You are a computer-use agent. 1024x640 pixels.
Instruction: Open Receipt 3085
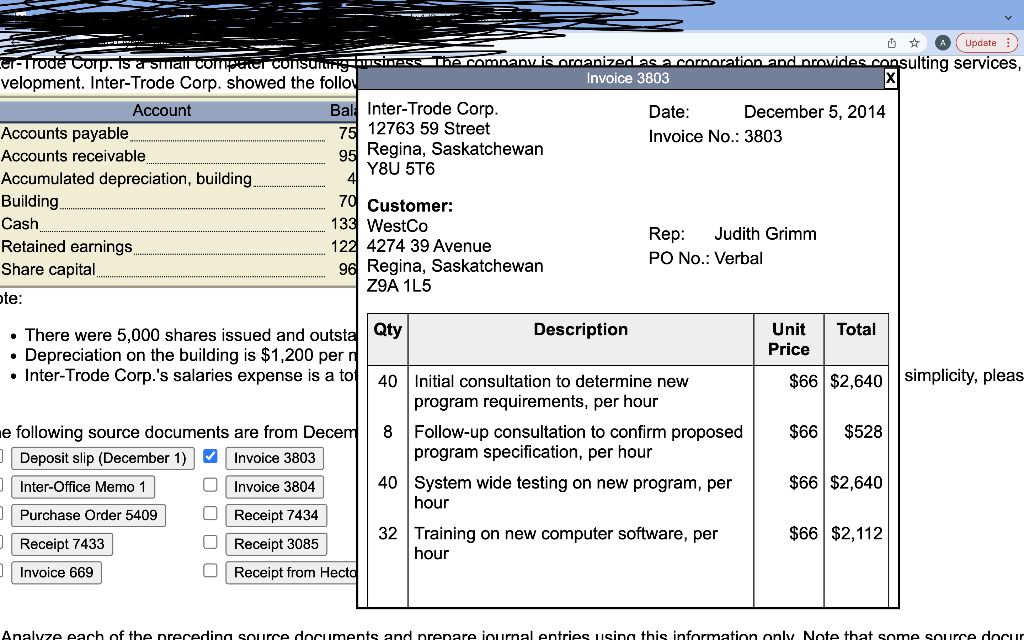tap(276, 543)
